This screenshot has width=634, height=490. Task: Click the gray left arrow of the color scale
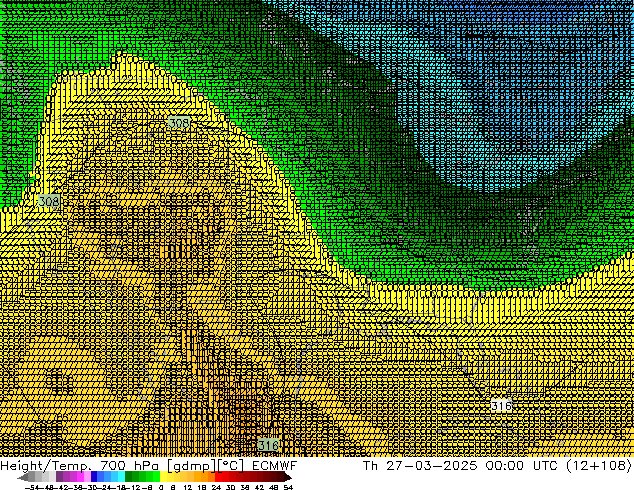pyautogui.click(x=23, y=477)
